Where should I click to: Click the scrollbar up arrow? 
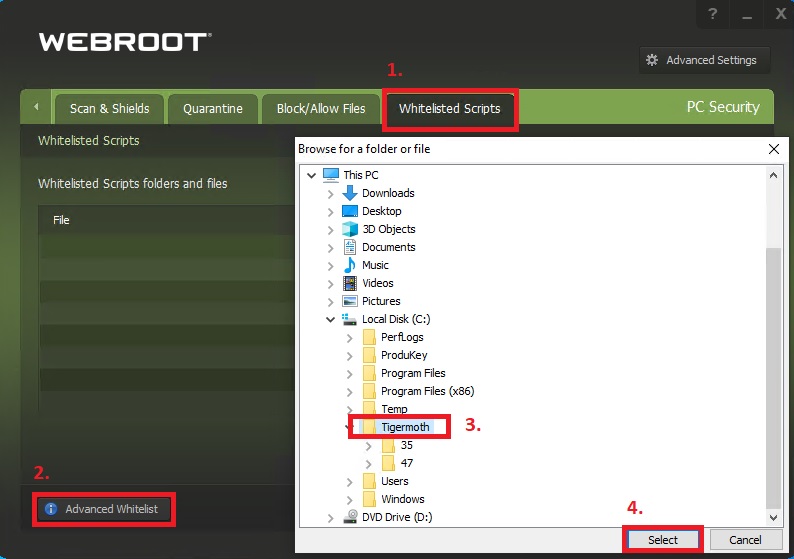tap(773, 175)
